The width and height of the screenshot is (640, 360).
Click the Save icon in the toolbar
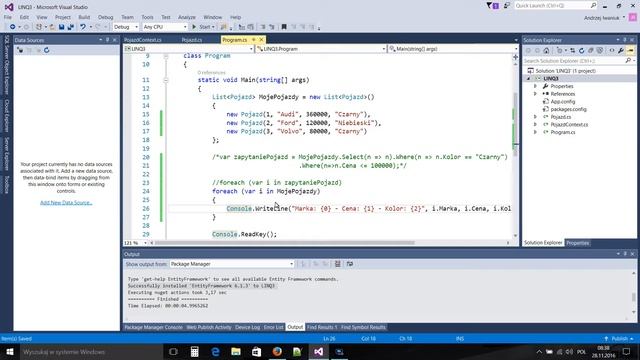[61, 27]
